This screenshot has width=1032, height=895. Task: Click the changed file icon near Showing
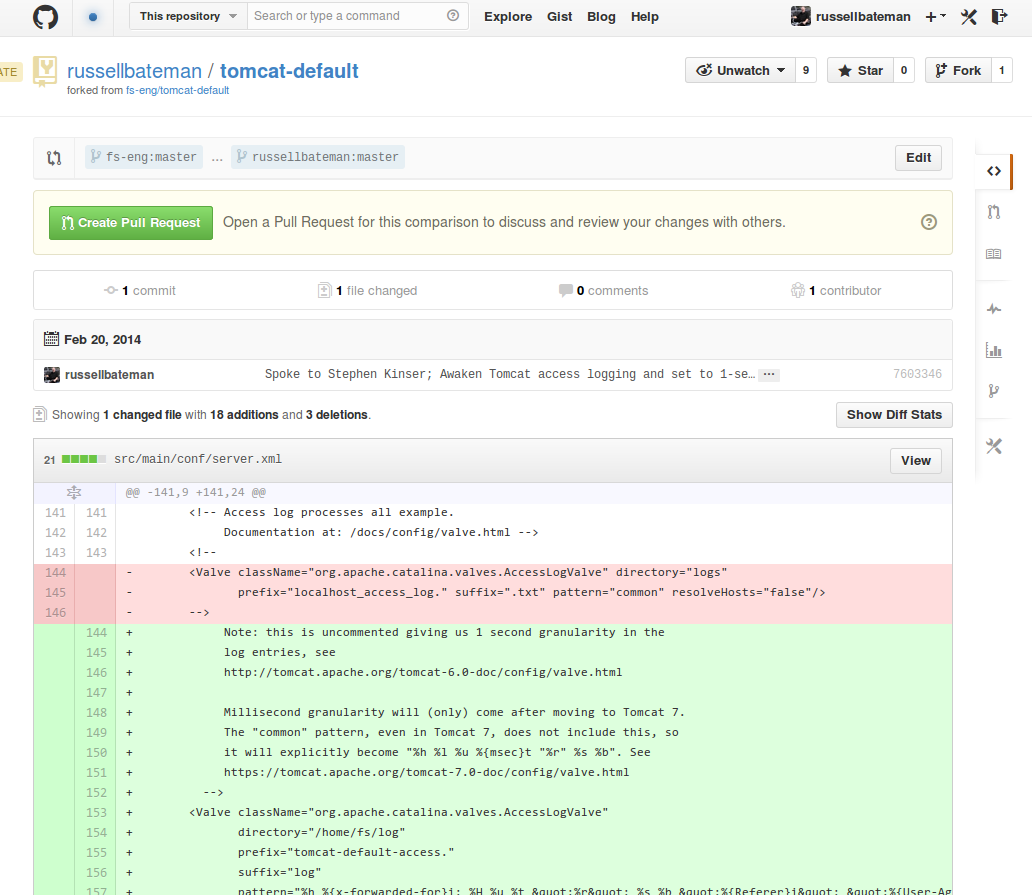click(x=39, y=415)
